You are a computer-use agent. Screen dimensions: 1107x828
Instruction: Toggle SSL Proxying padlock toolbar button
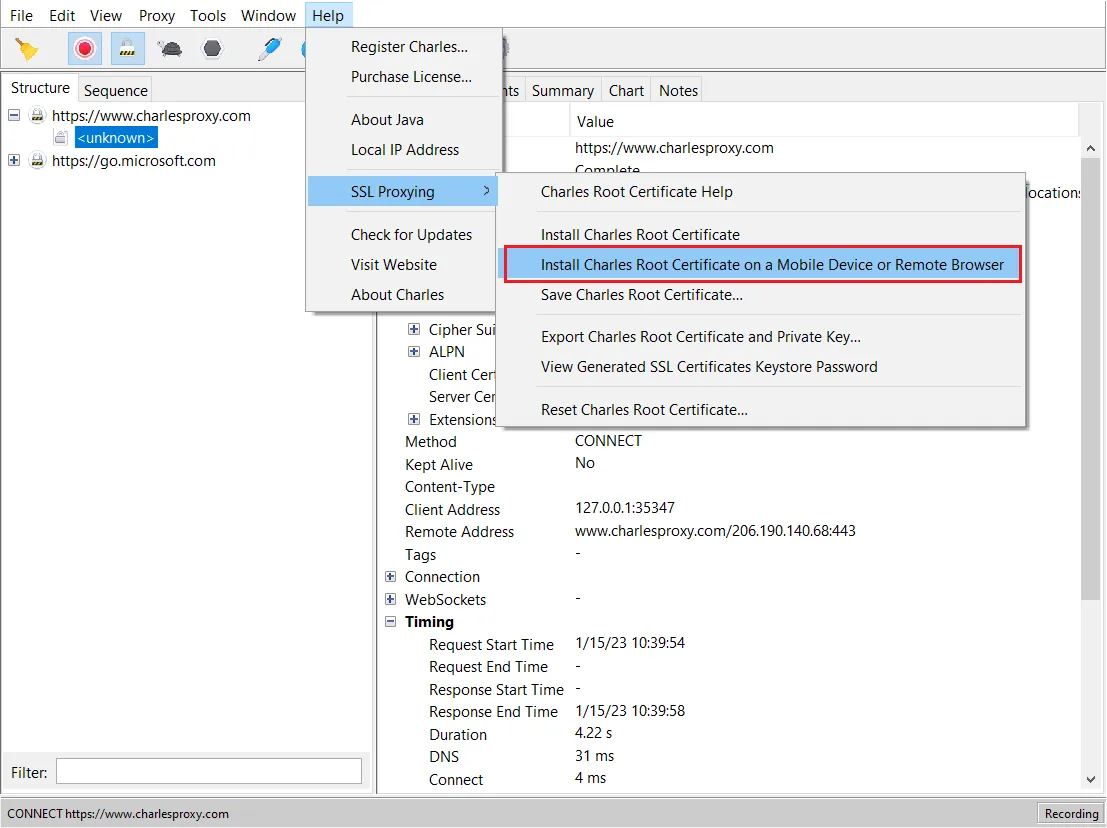(127, 49)
